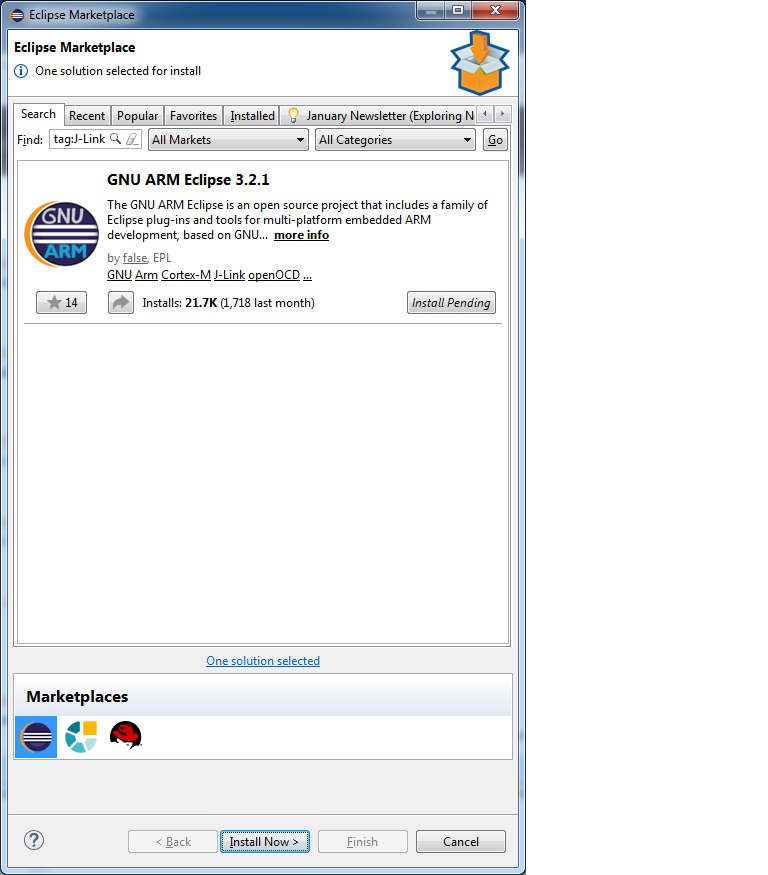Screen dimensions: 768x875
Task: Click the Marketplaces section heading
Action: 77,696
